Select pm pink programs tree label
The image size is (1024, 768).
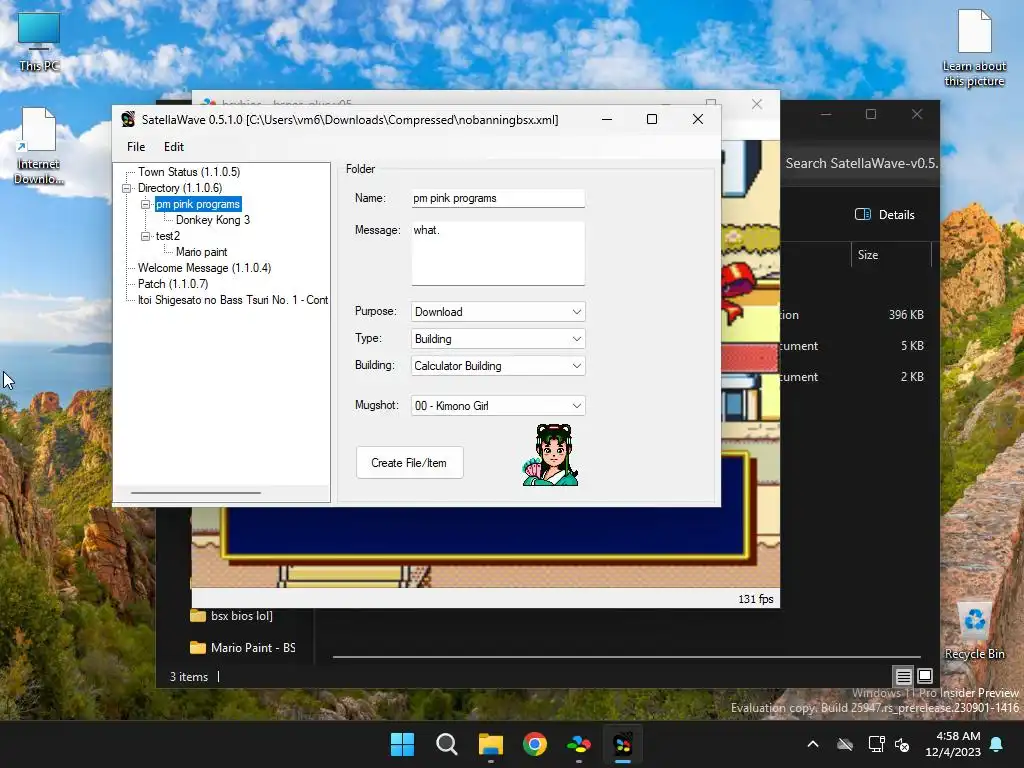tap(198, 204)
